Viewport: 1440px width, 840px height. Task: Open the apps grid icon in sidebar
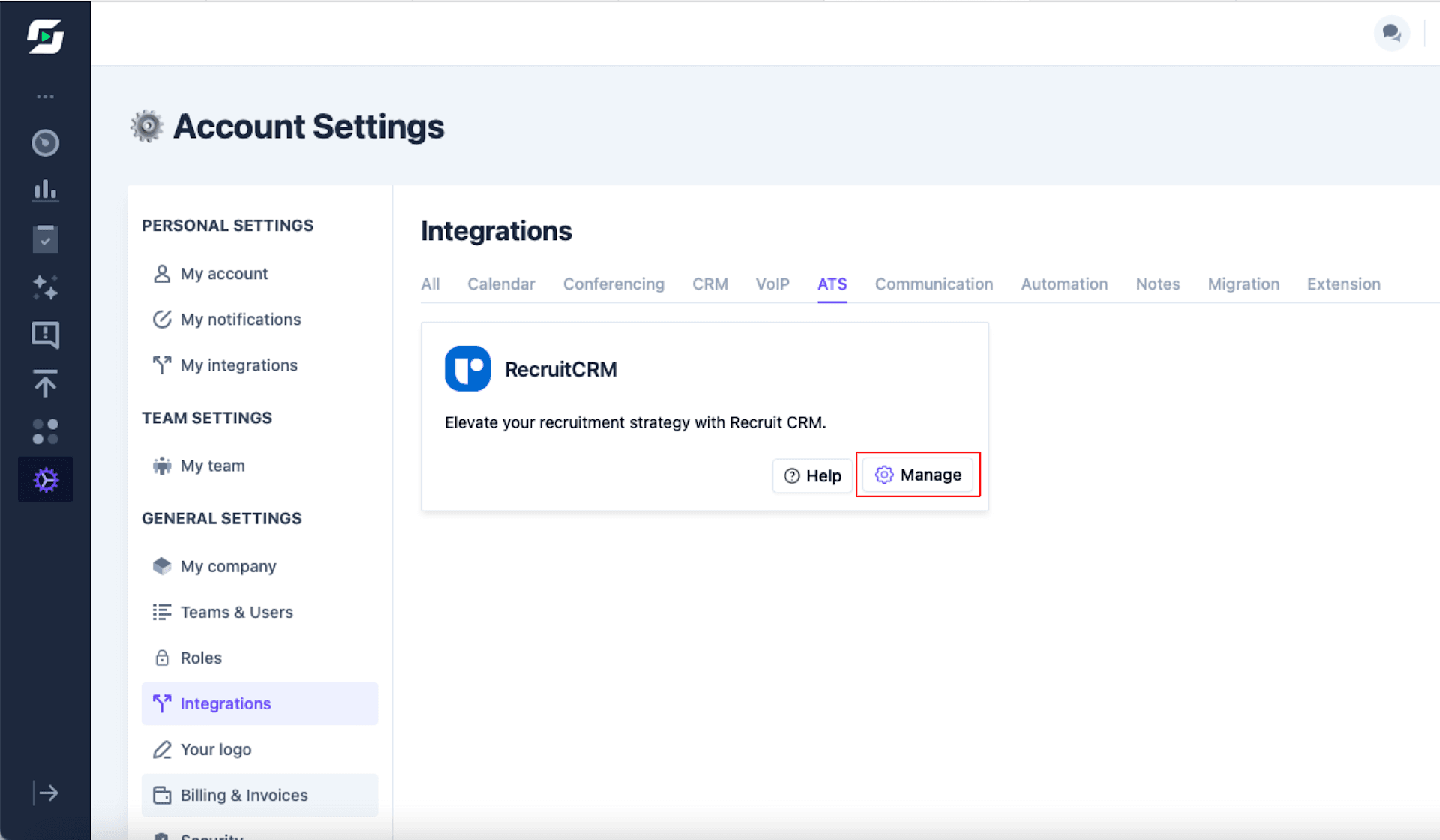(45, 431)
